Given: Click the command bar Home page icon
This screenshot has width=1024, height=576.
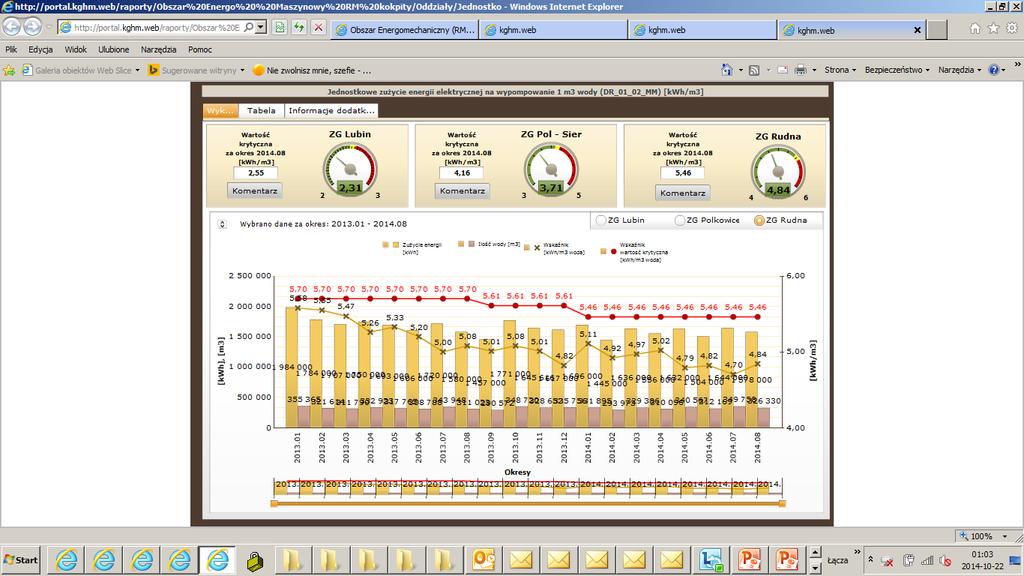Looking at the screenshot, I should click(726, 70).
